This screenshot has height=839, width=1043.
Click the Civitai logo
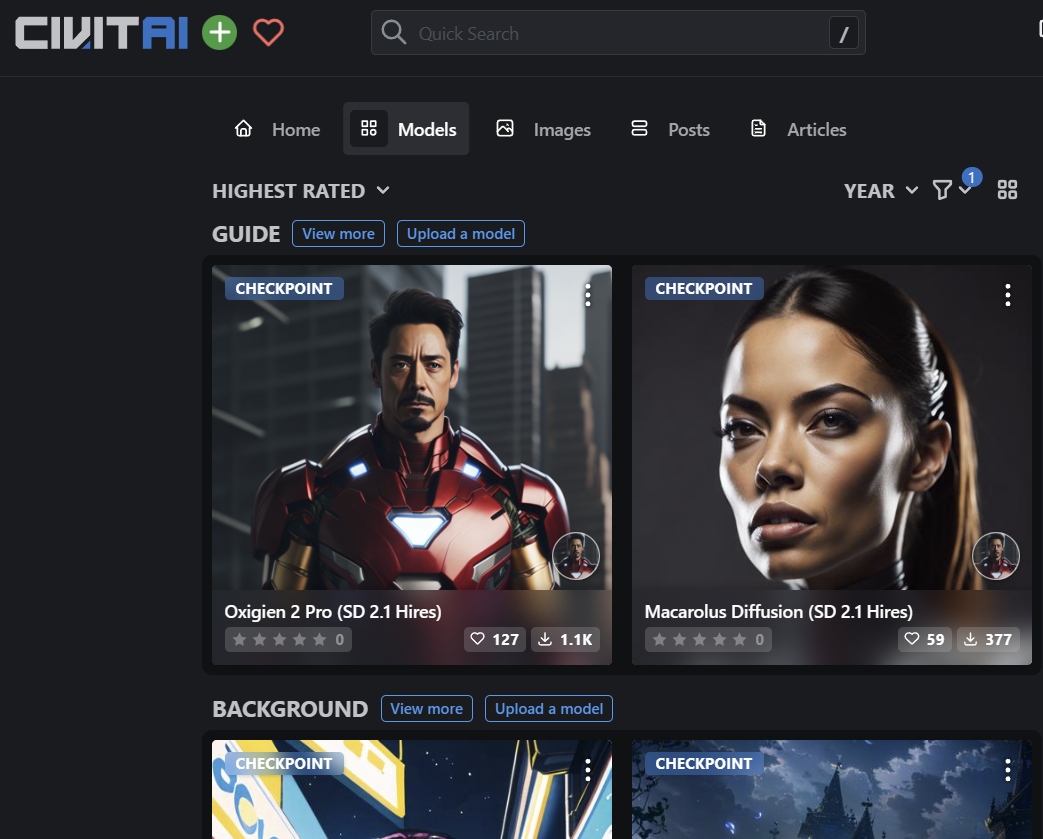tap(101, 33)
